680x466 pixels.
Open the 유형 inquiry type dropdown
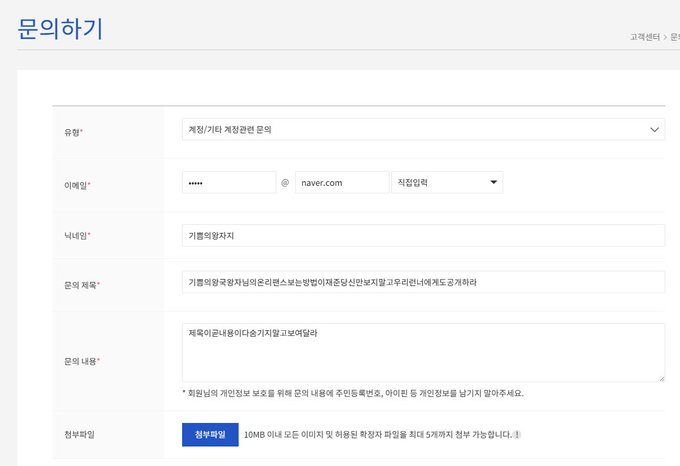[x=423, y=129]
